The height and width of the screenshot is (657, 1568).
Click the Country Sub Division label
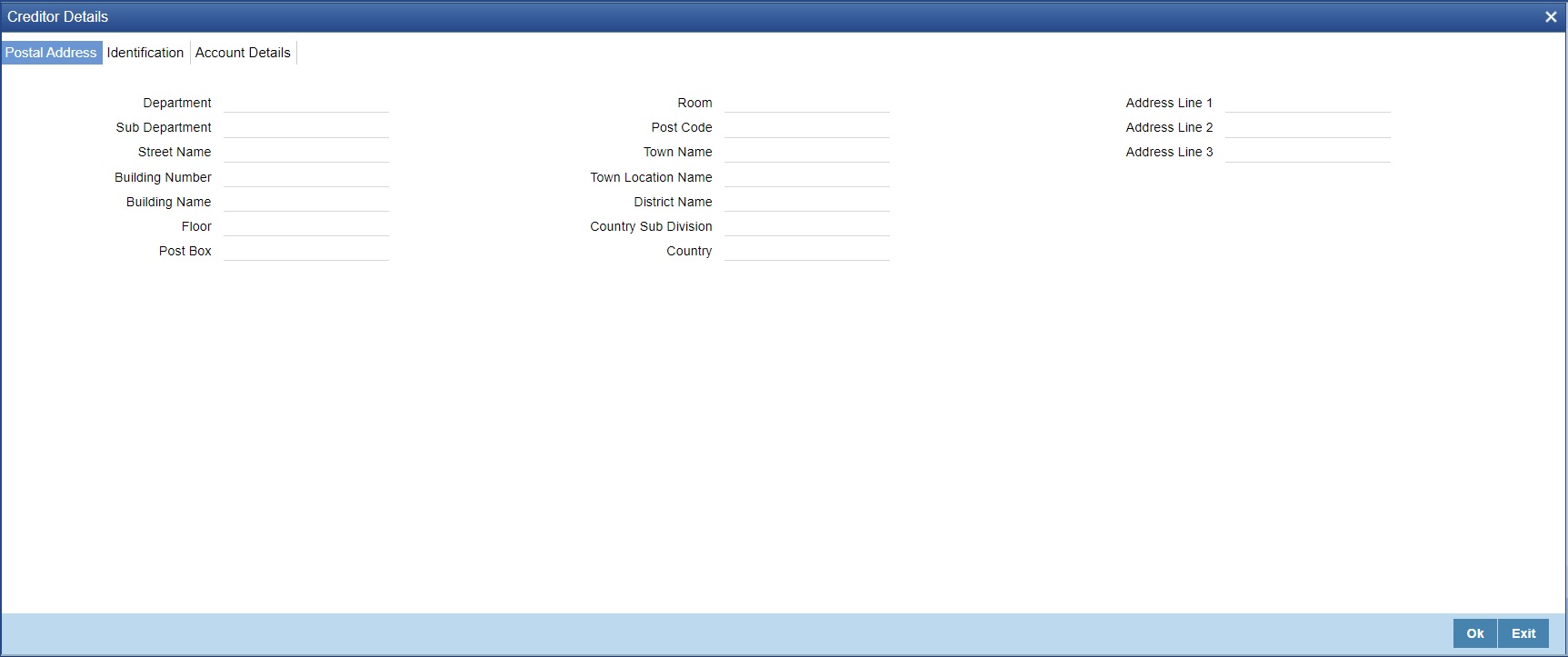point(651,226)
